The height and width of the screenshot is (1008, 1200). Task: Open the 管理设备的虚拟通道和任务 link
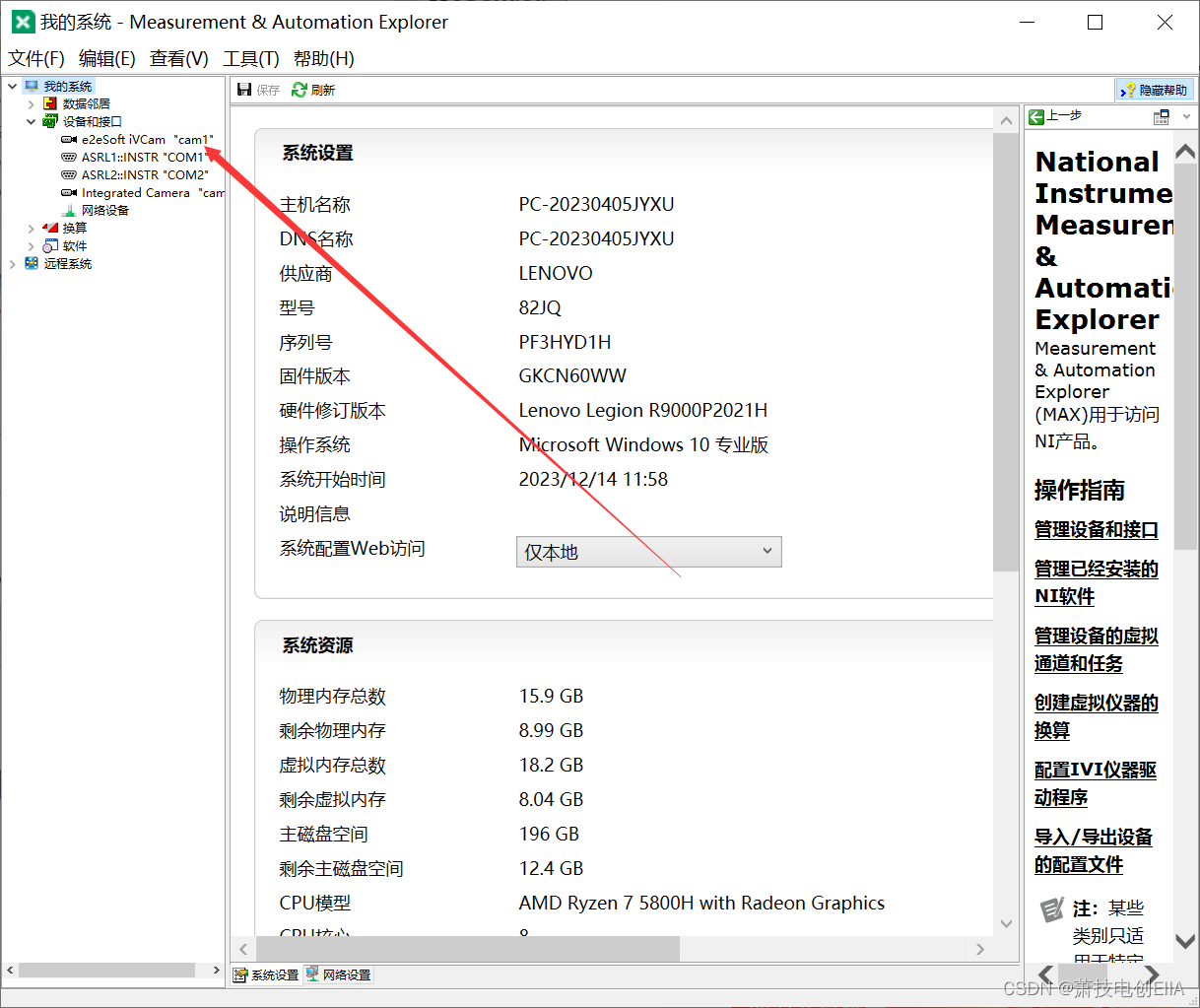pos(1097,650)
